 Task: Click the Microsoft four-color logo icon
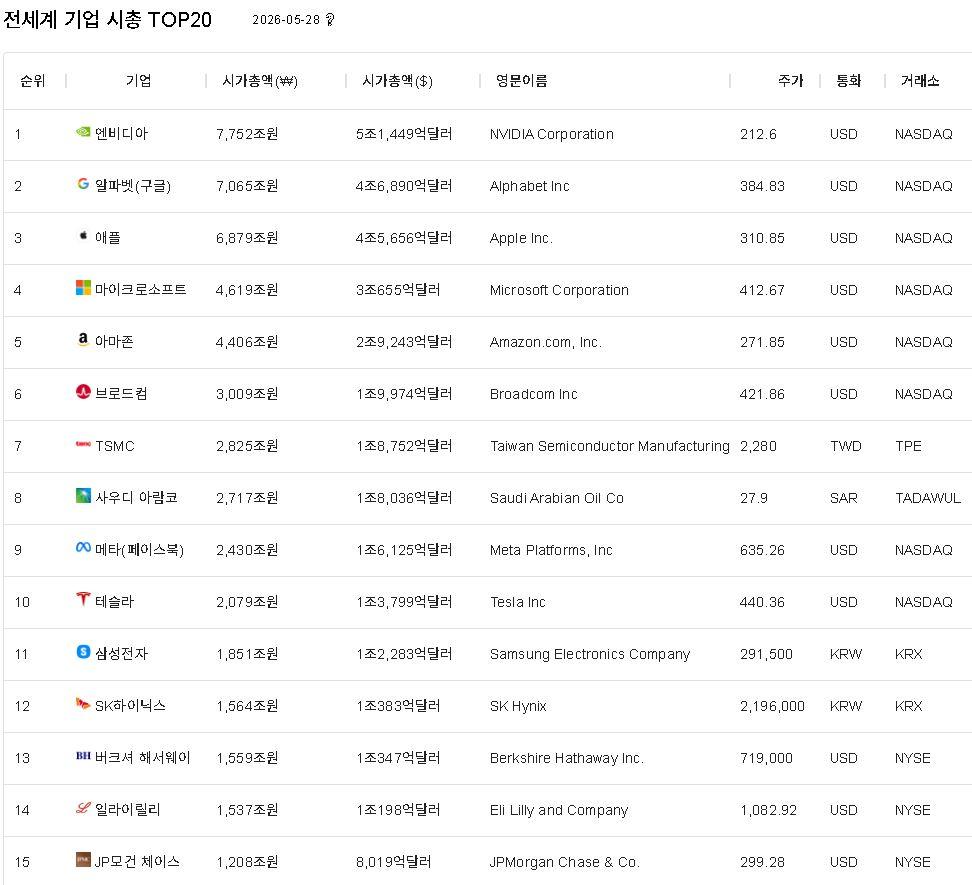83,288
